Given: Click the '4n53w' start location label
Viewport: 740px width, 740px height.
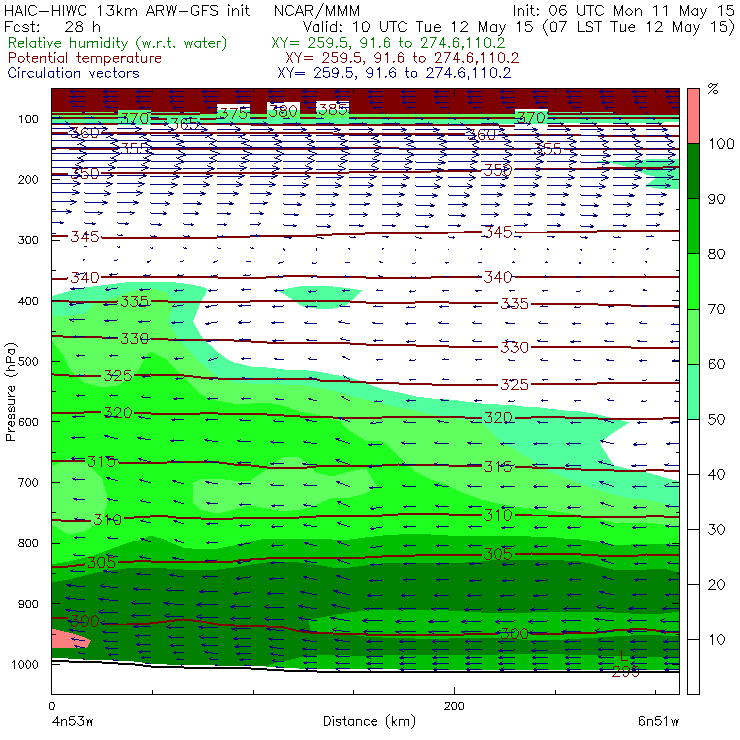Looking at the screenshot, I should point(72,721).
